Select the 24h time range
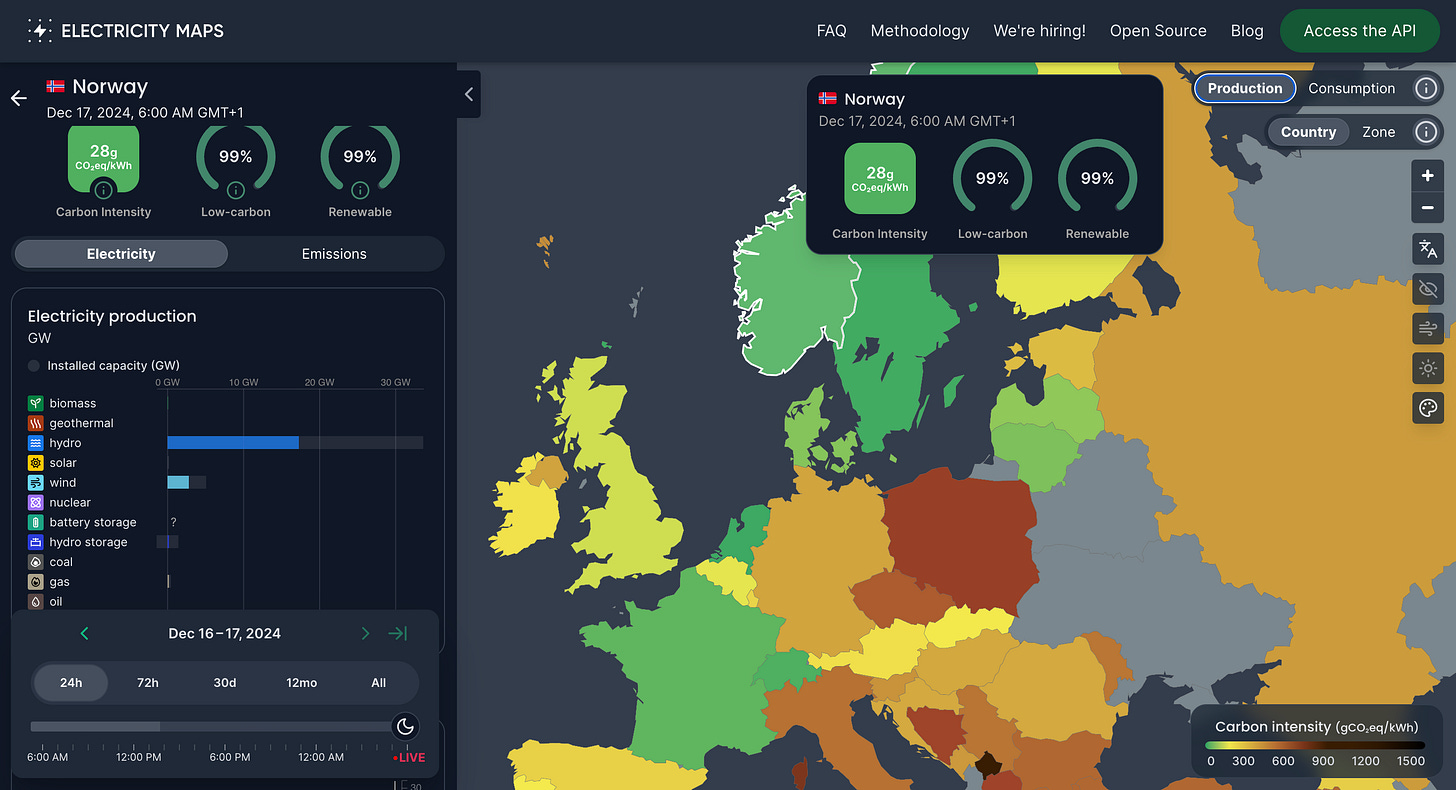This screenshot has height=790, width=1456. [71, 683]
